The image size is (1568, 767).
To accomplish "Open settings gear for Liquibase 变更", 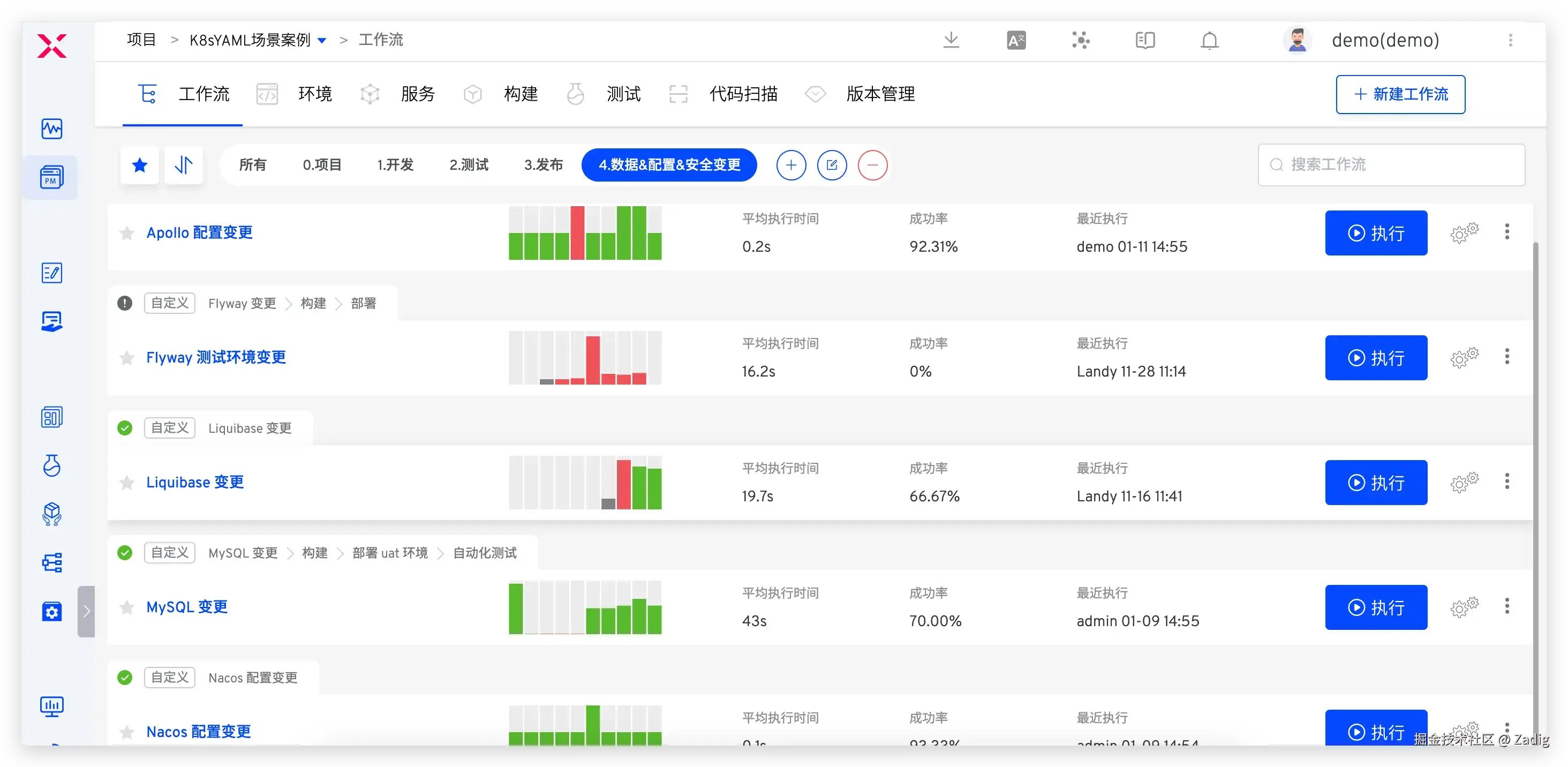I will (x=1464, y=482).
